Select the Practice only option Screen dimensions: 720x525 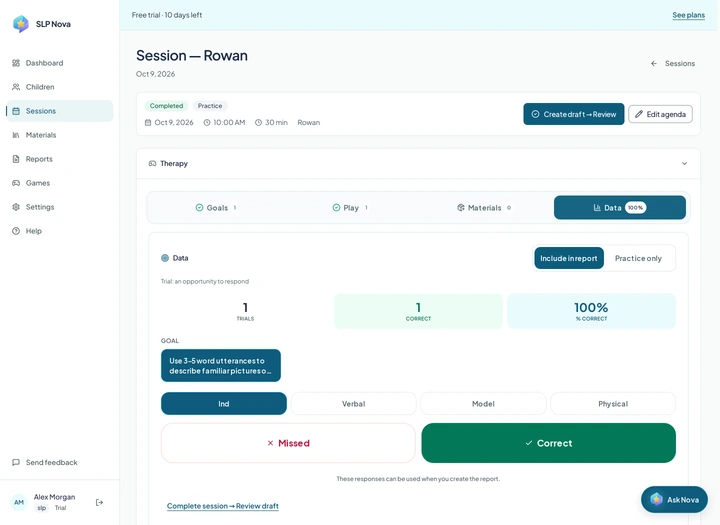point(638,258)
